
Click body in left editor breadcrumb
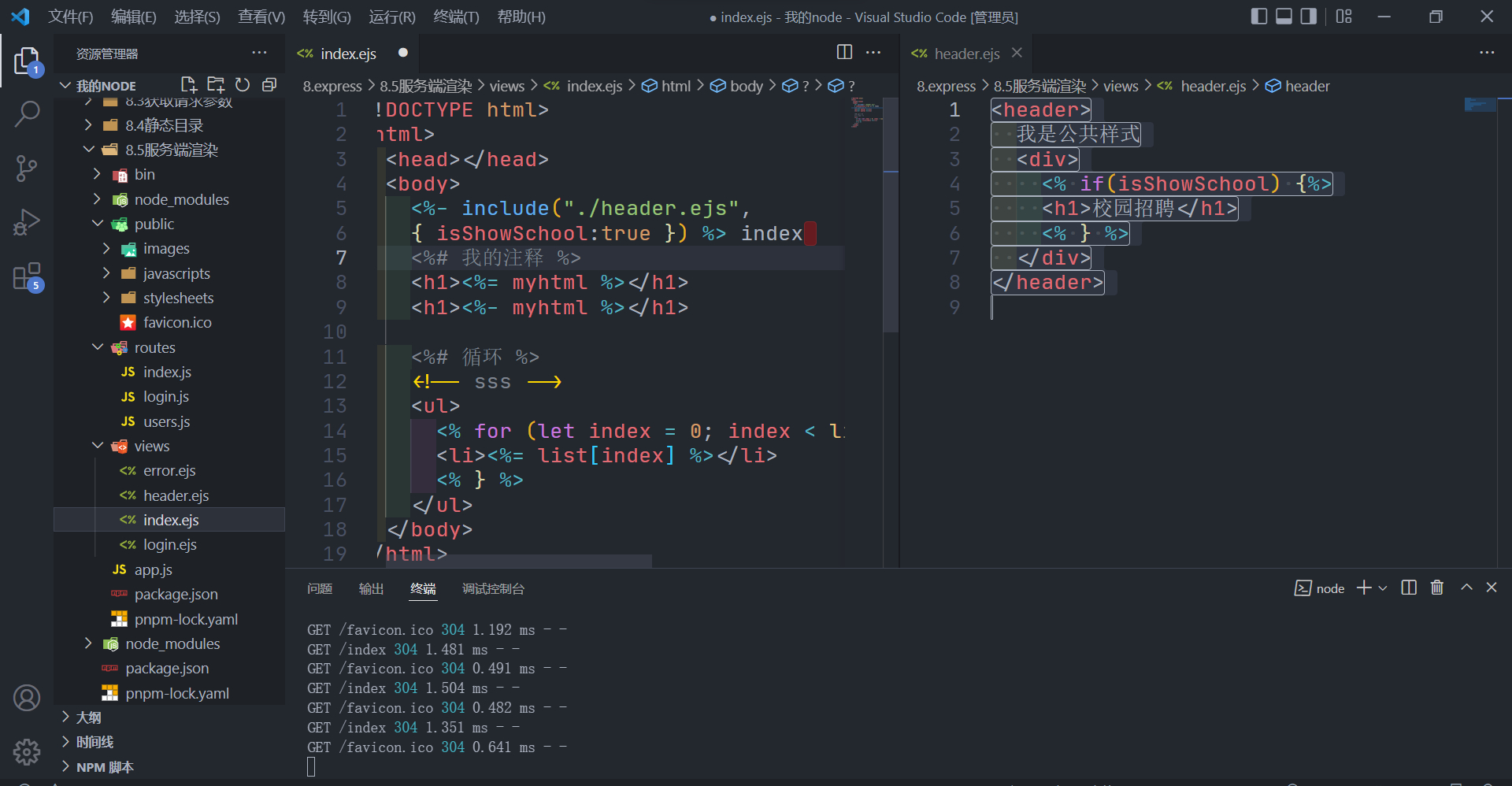[x=746, y=86]
